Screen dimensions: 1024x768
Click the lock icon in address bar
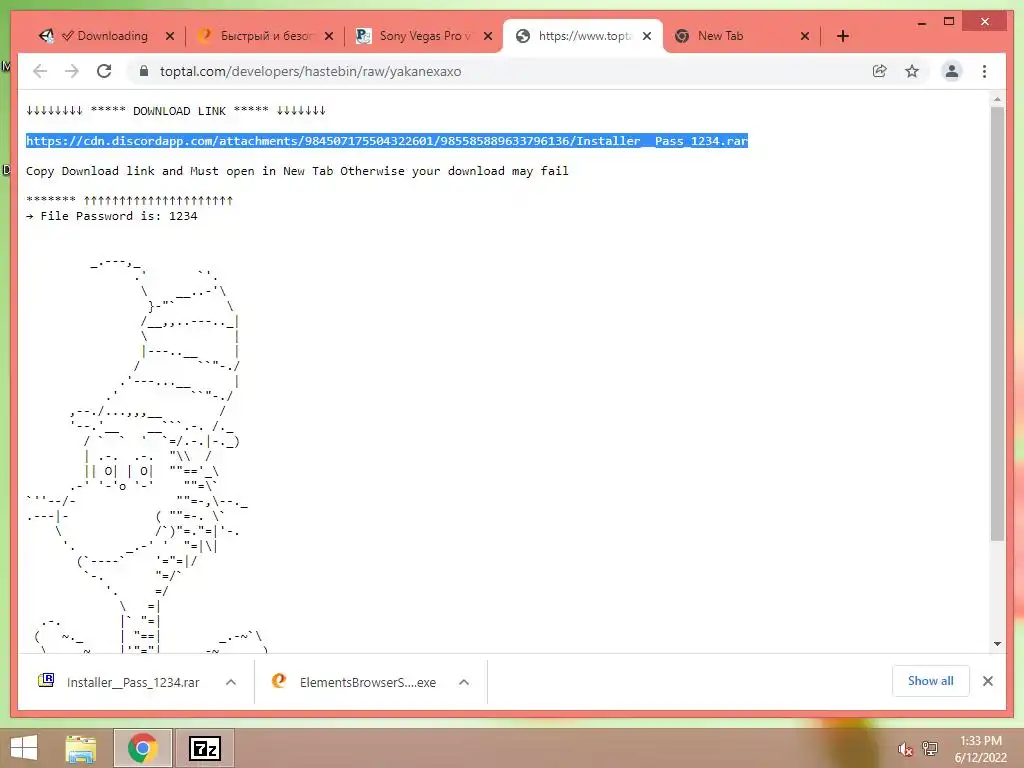[x=144, y=71]
